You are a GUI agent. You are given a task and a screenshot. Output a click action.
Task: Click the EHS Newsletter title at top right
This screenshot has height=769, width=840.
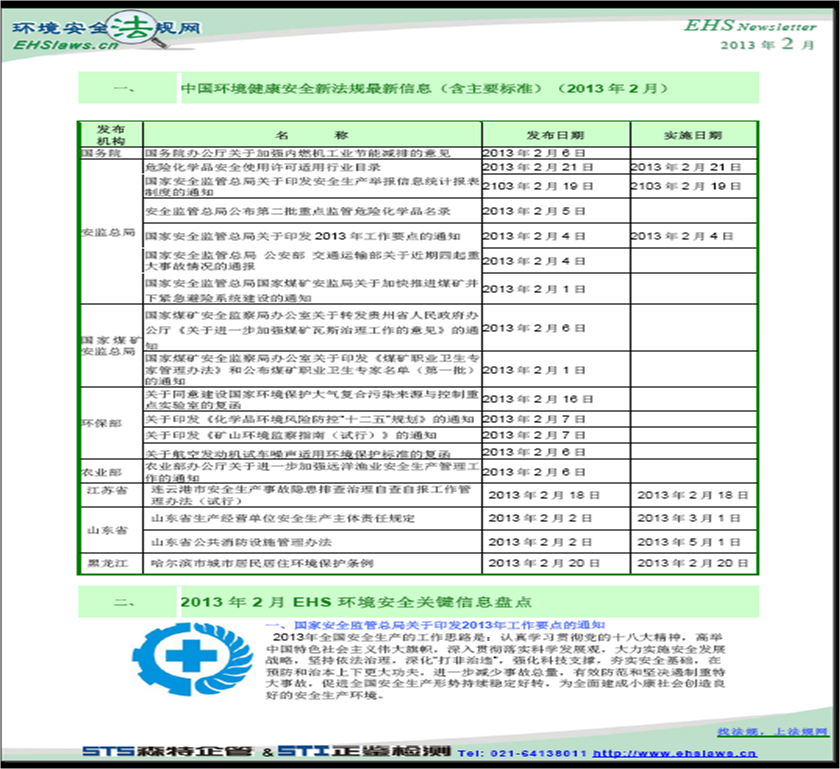(749, 25)
